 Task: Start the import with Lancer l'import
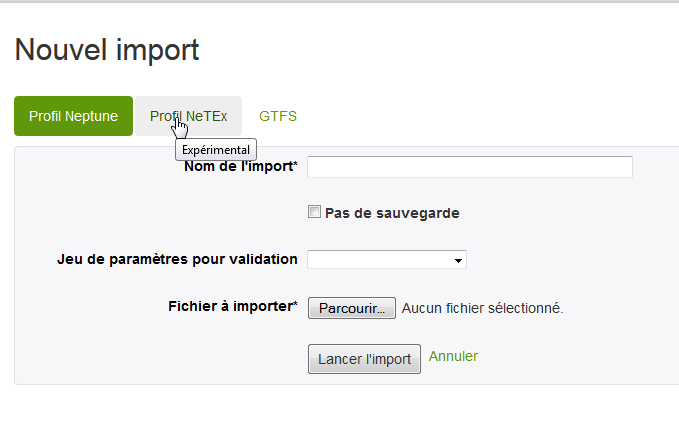click(x=364, y=359)
